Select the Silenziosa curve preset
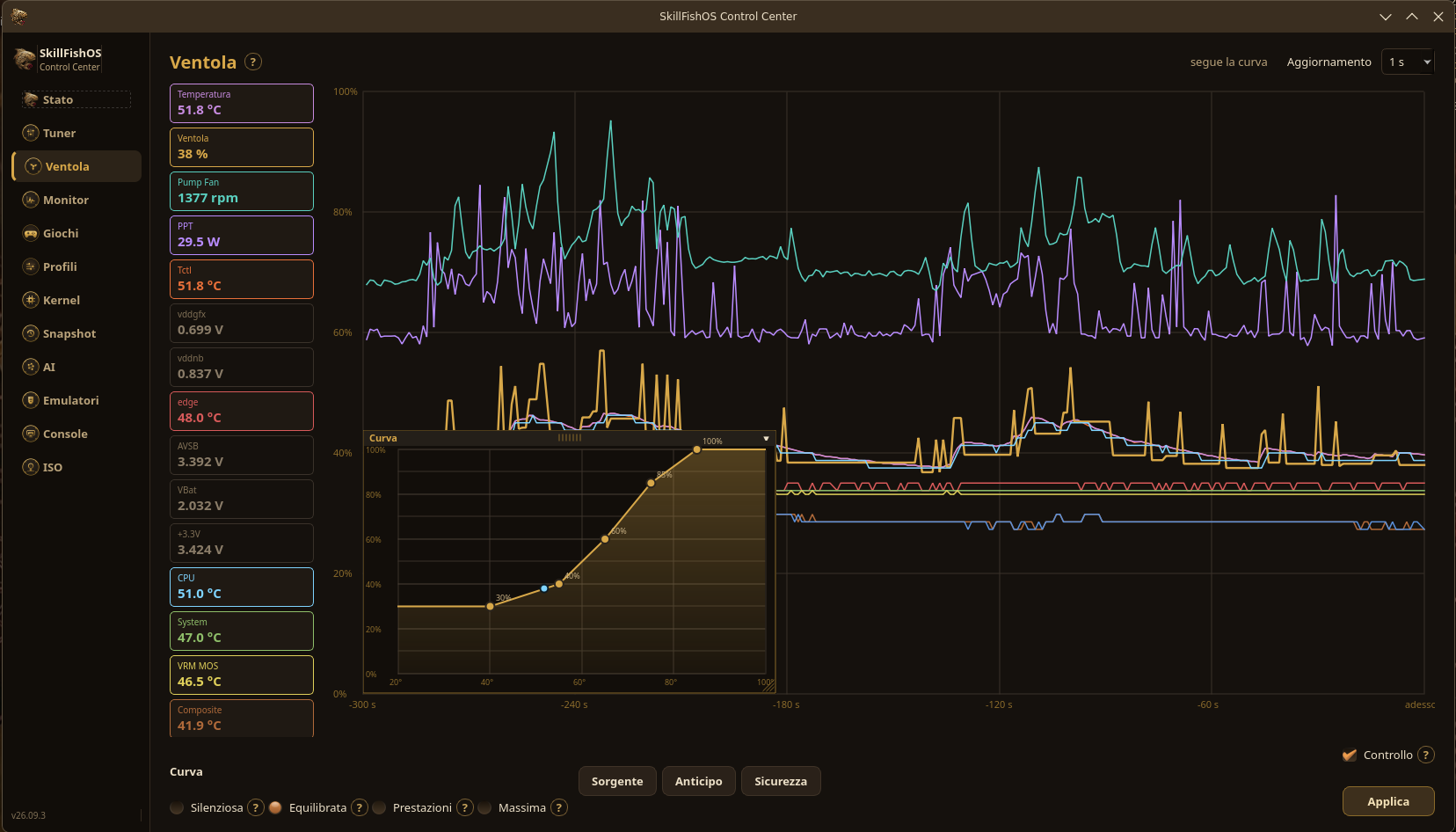 pyautogui.click(x=178, y=807)
